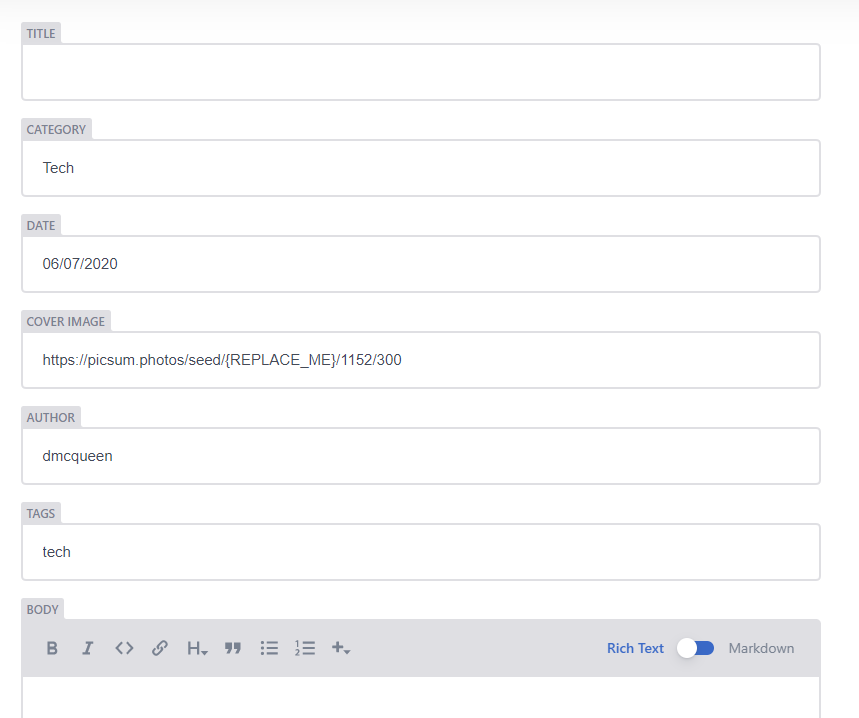Insert a block quote
This screenshot has height=718, width=859.
coord(232,648)
